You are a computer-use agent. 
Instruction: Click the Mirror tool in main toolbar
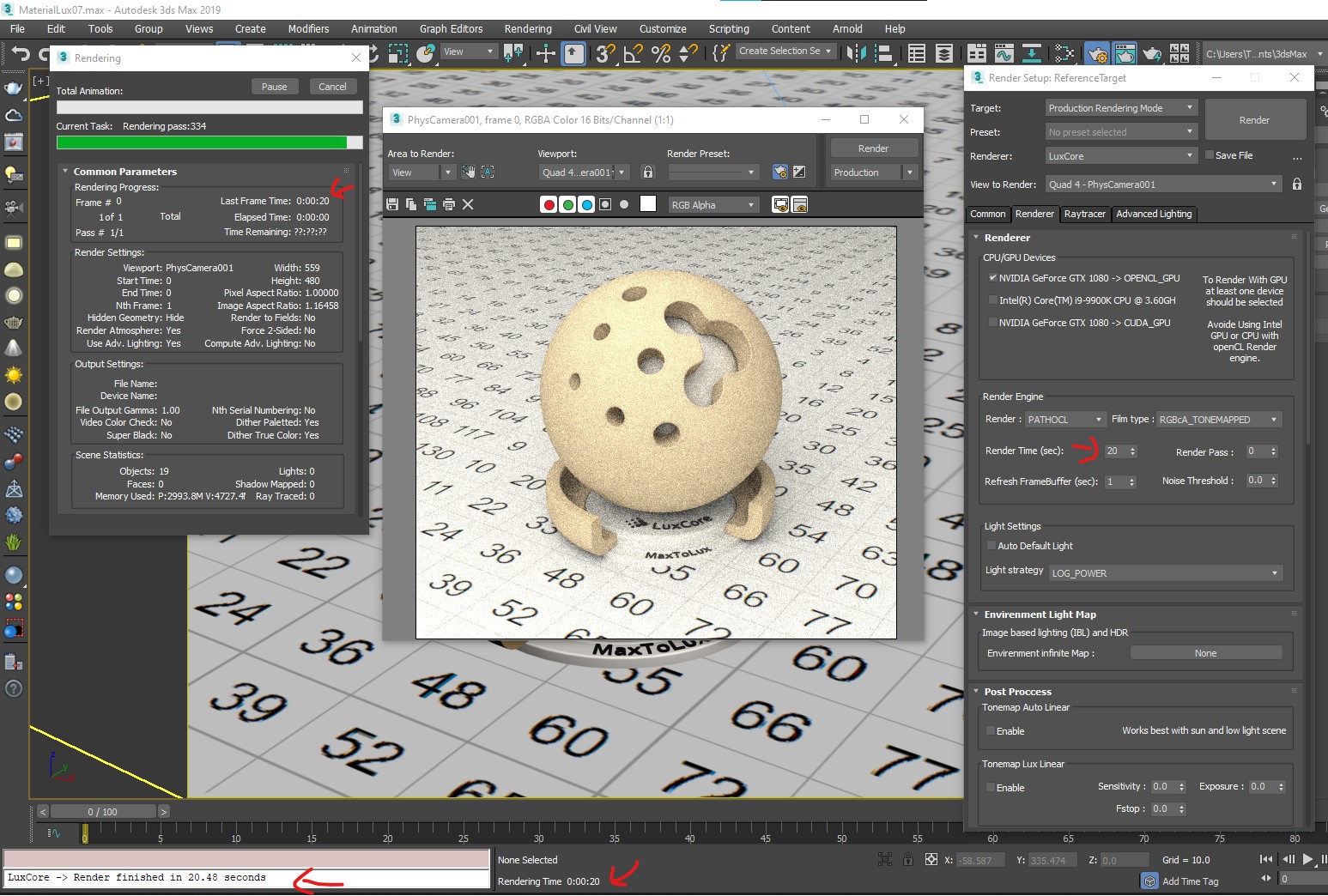coord(855,53)
